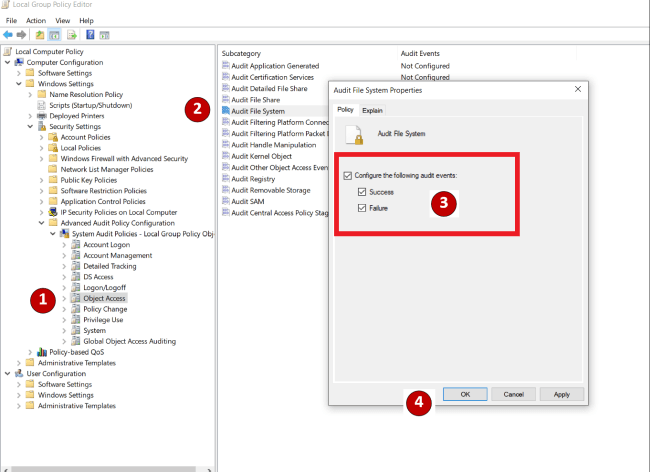
Task: Click the Scripts (Startup/Shutdown) icon
Action: pos(41,105)
